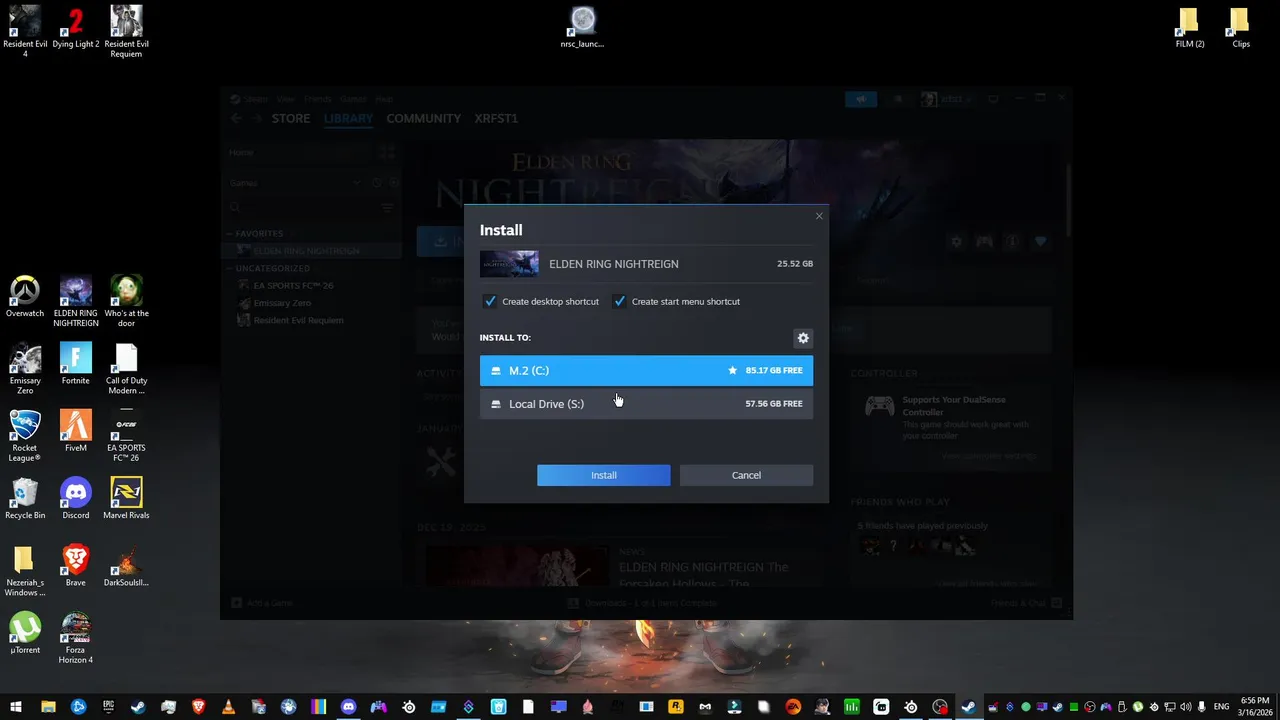Open File Explorer from taskbar
Image resolution: width=1280 pixels, height=720 pixels.
pyautogui.click(x=47, y=707)
